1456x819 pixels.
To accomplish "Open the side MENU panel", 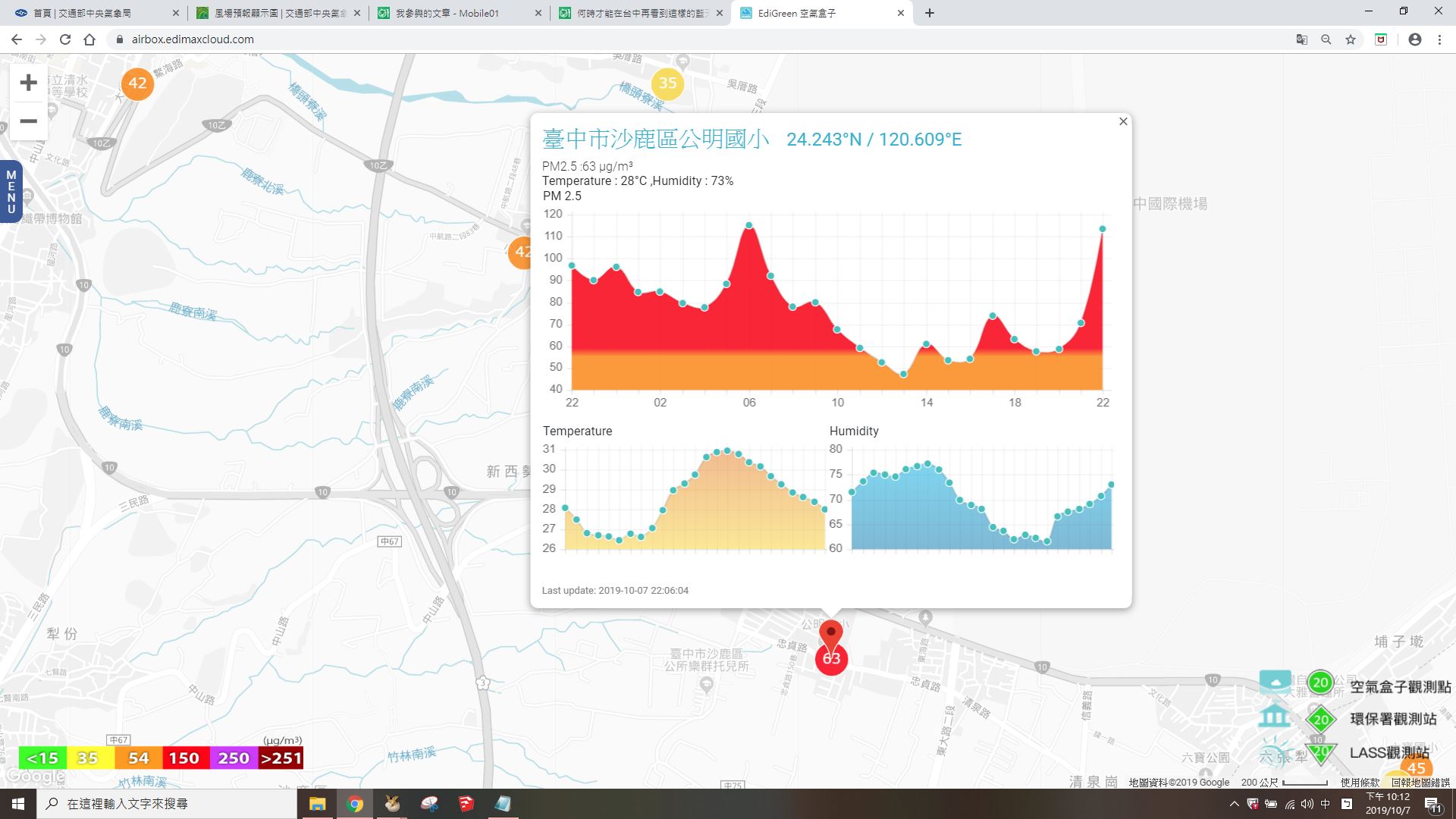I will (x=11, y=192).
